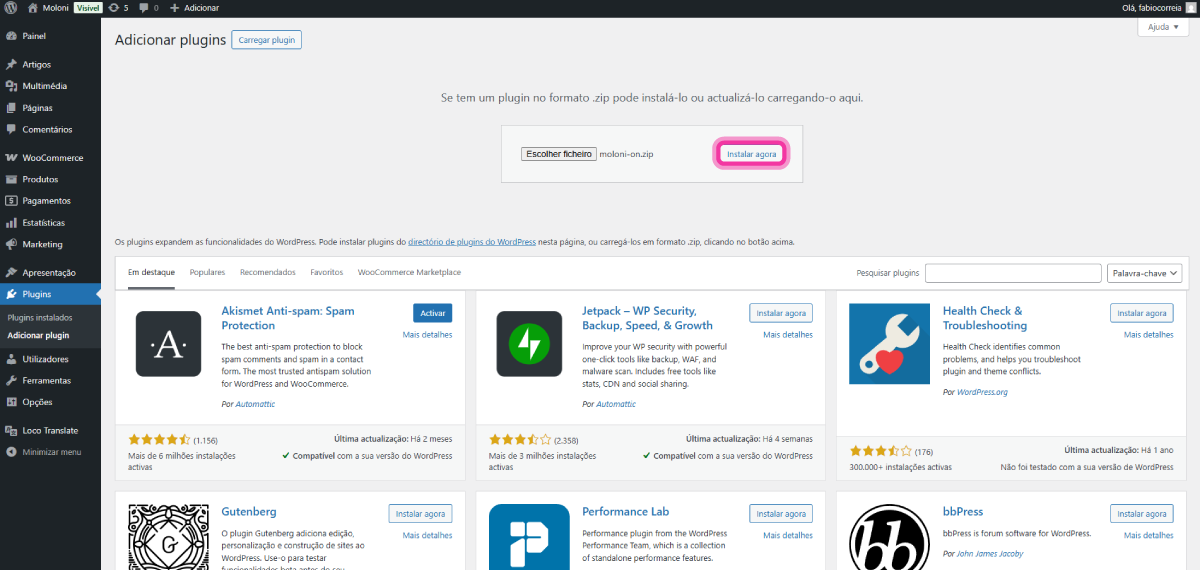Screen dimensions: 1200x570
Task: Open the comments bubble icon in admin bar
Action: point(144,8)
